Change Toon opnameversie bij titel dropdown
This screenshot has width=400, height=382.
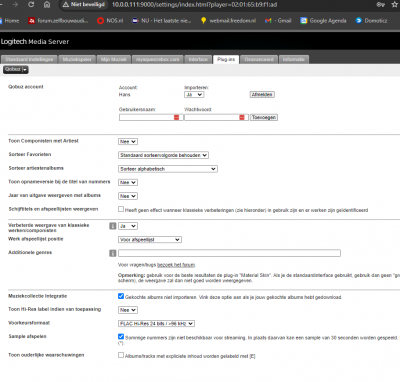(128, 183)
